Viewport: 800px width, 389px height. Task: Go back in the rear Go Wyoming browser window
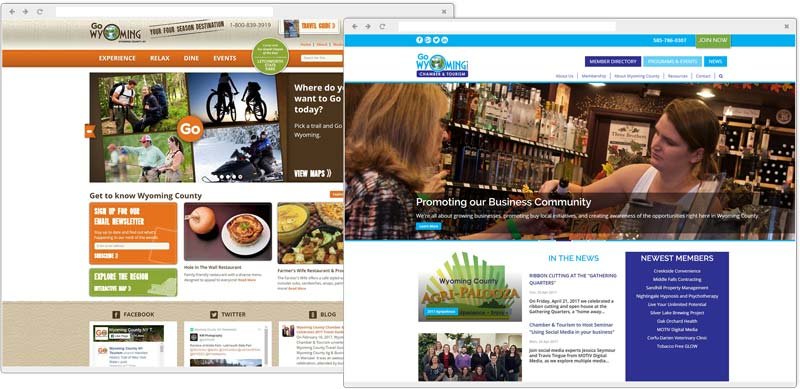(12, 11)
